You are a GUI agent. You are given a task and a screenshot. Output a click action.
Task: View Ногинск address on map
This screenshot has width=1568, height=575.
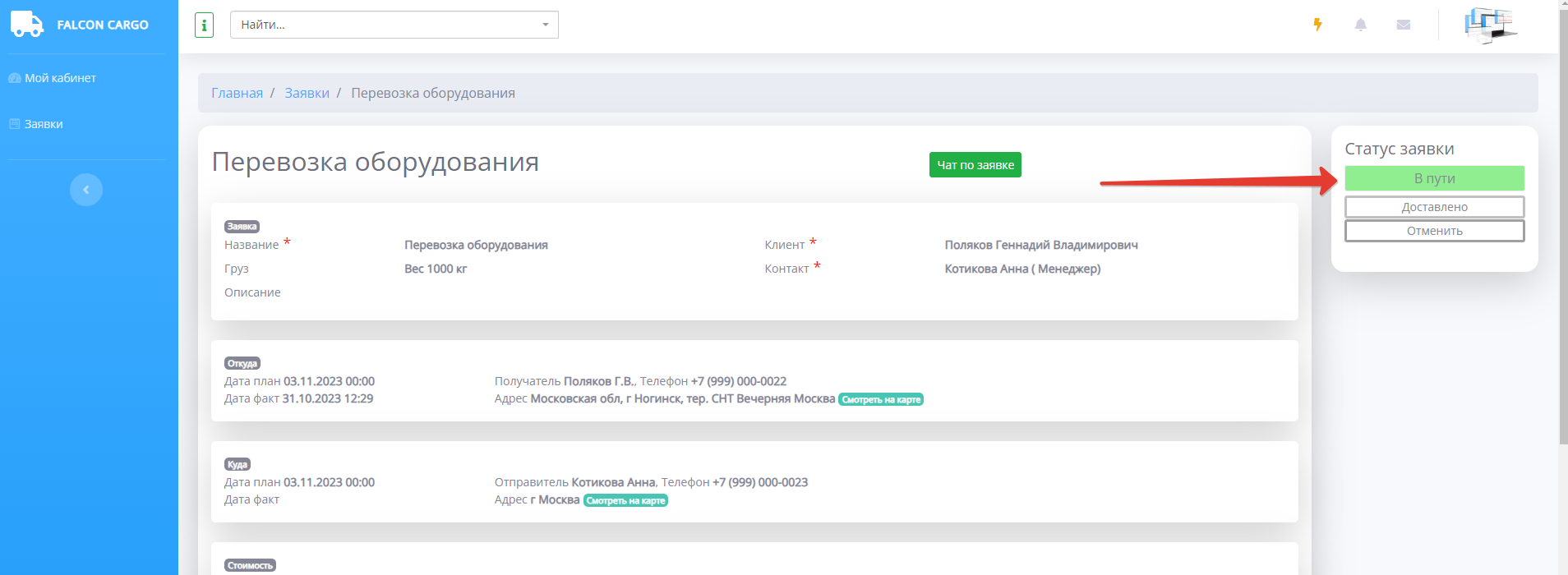[880, 399]
